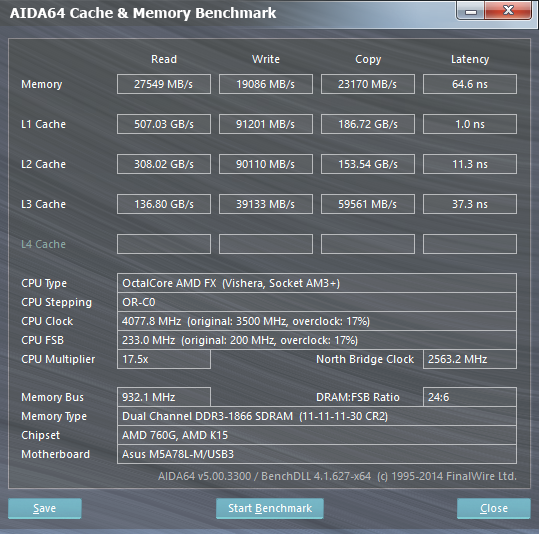539x534 pixels.
Task: Select L3 Cache Write 39133 MB/s
Action: pyautogui.click(x=266, y=204)
